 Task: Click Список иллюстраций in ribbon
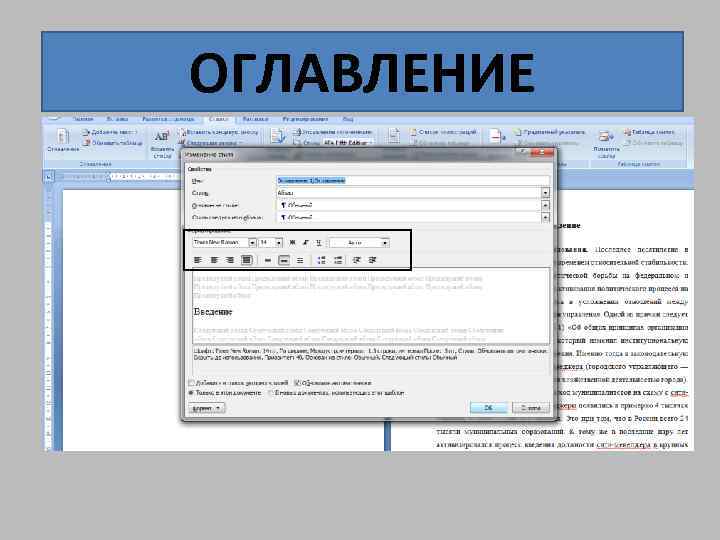click(x=444, y=132)
